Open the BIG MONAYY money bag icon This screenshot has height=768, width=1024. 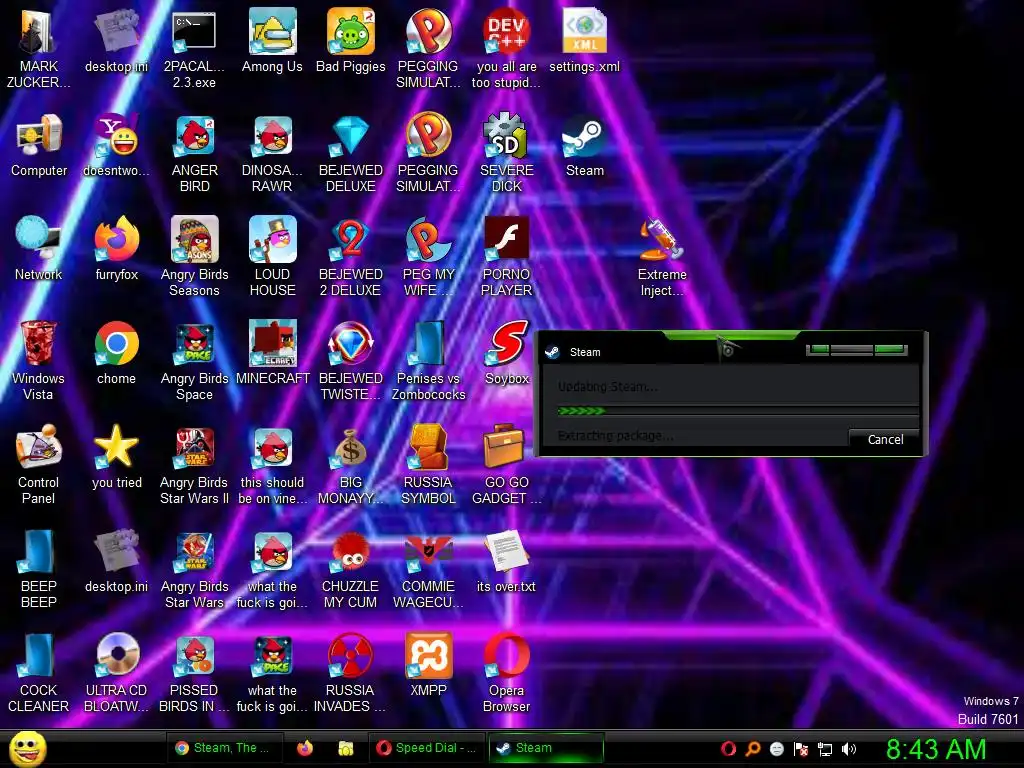point(351,464)
